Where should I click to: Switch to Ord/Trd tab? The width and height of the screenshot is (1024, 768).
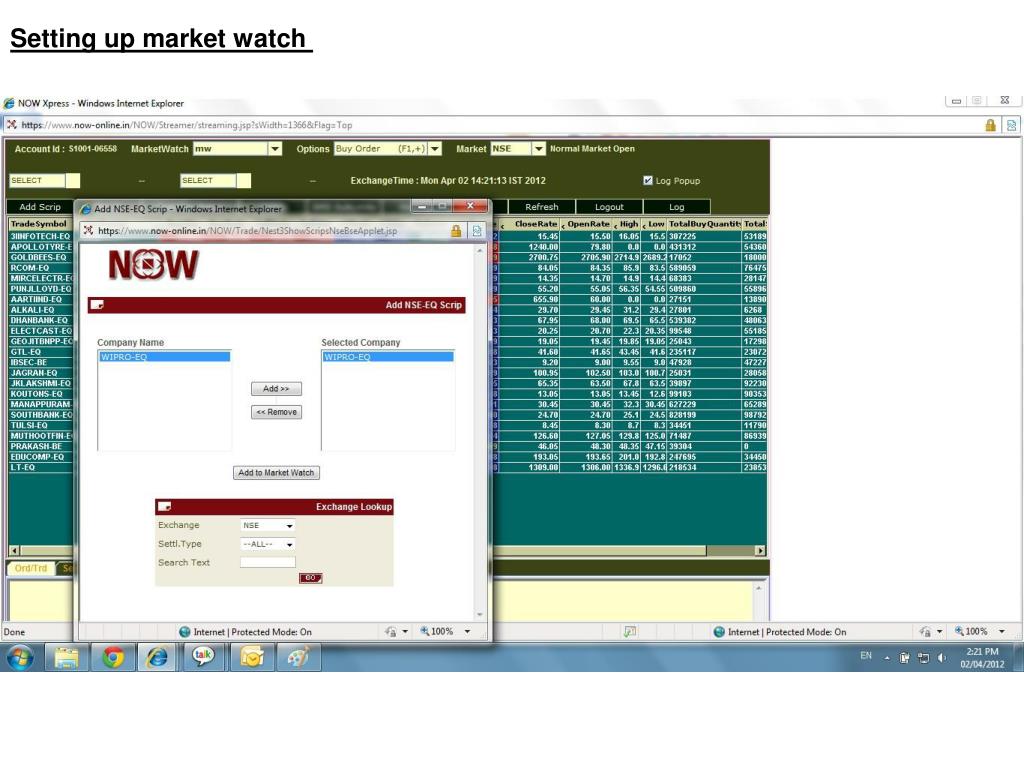(31, 568)
